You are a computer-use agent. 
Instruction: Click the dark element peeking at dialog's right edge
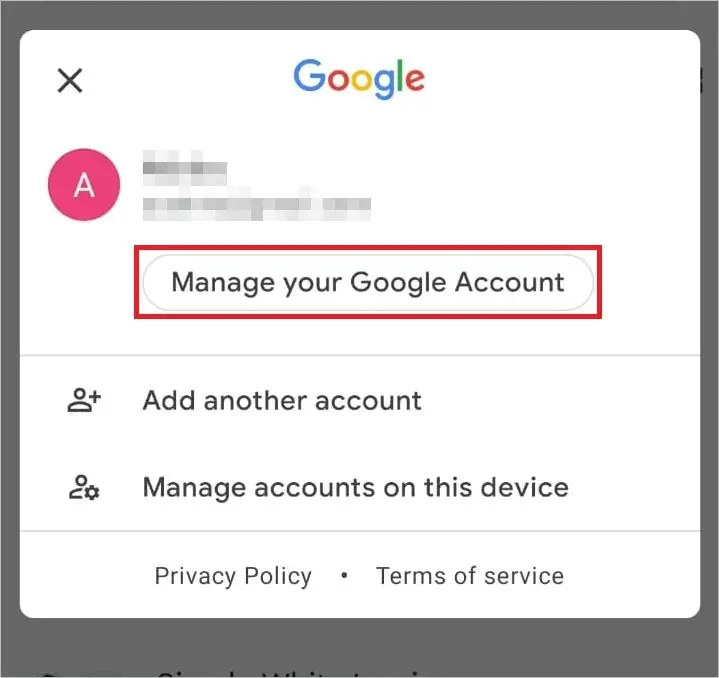(701, 80)
